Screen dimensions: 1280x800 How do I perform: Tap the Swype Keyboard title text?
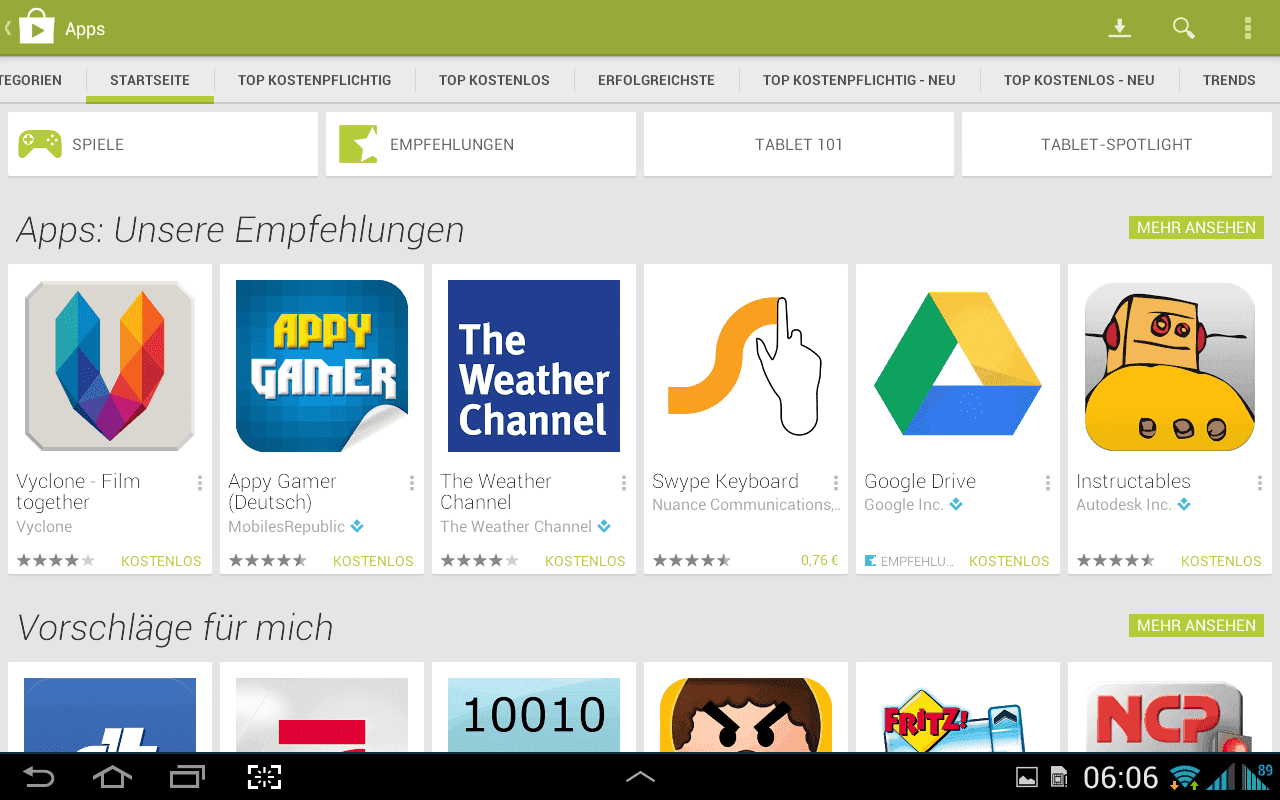coord(725,481)
